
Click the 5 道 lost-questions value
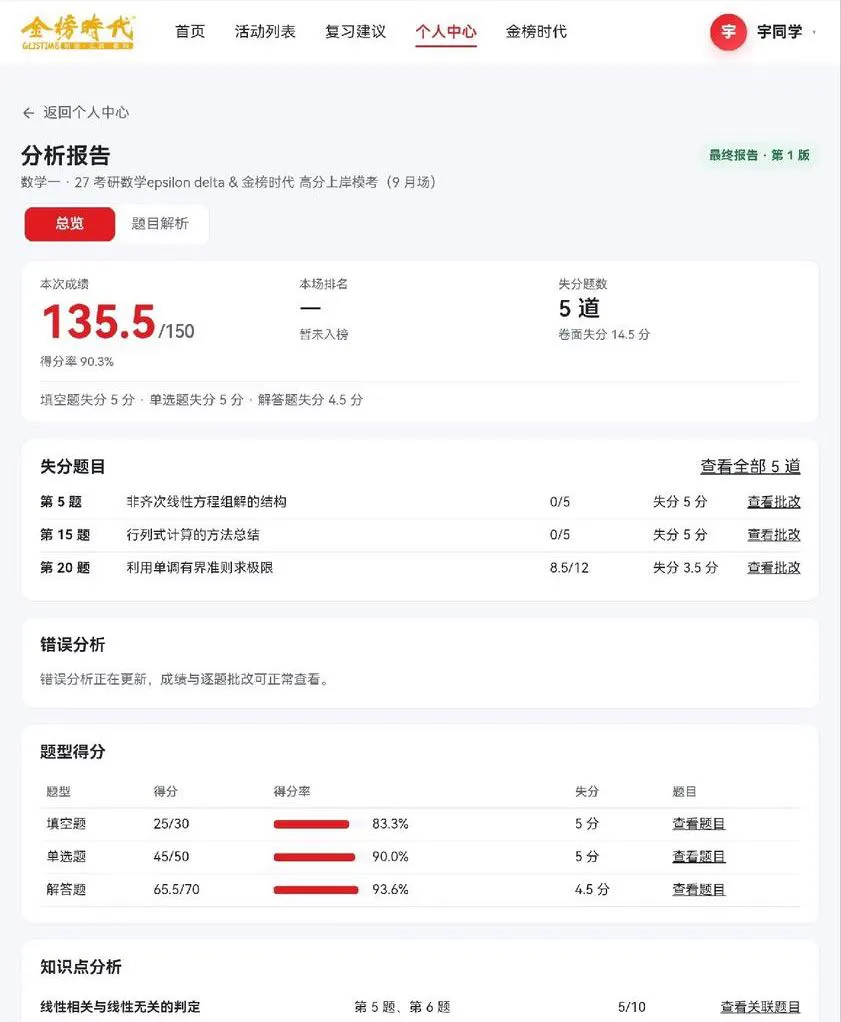coord(579,308)
